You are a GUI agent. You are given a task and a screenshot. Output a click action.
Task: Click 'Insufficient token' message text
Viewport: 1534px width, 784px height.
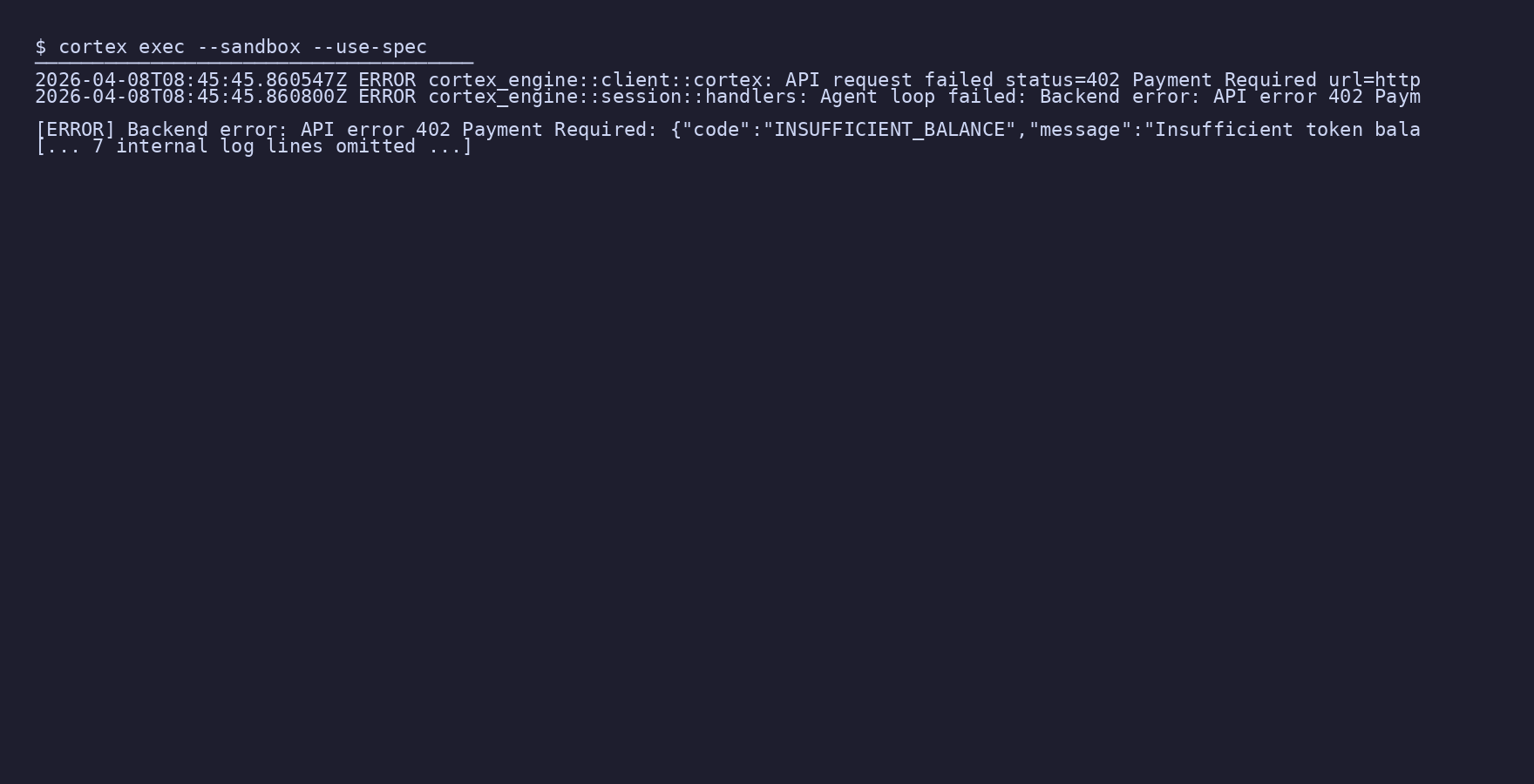[1259, 130]
